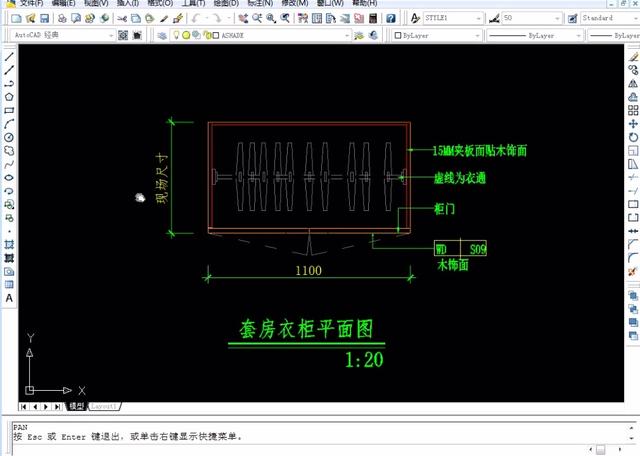The image size is (640, 456).
Task: Open the 文件(F) menu
Action: tap(31, 3)
